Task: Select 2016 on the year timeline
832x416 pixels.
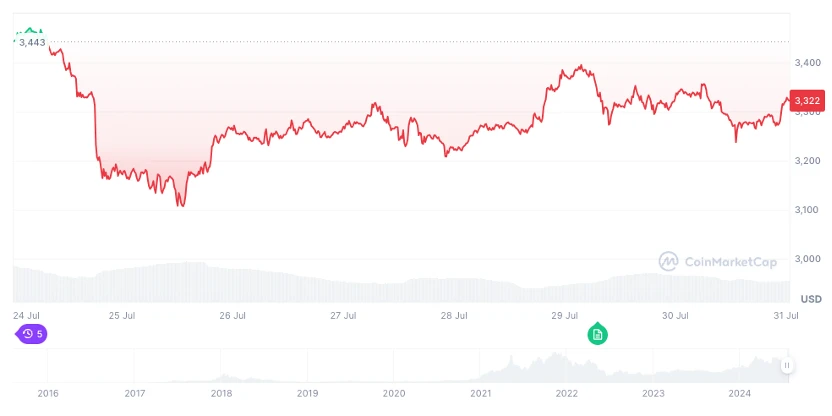Action: point(47,394)
